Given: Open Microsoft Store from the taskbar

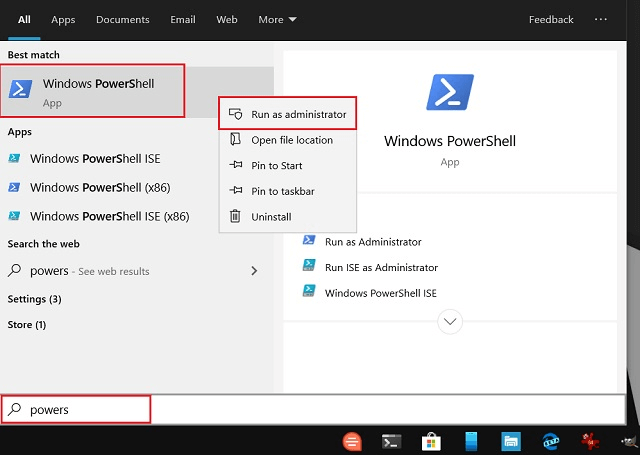Looking at the screenshot, I should click(x=431, y=441).
